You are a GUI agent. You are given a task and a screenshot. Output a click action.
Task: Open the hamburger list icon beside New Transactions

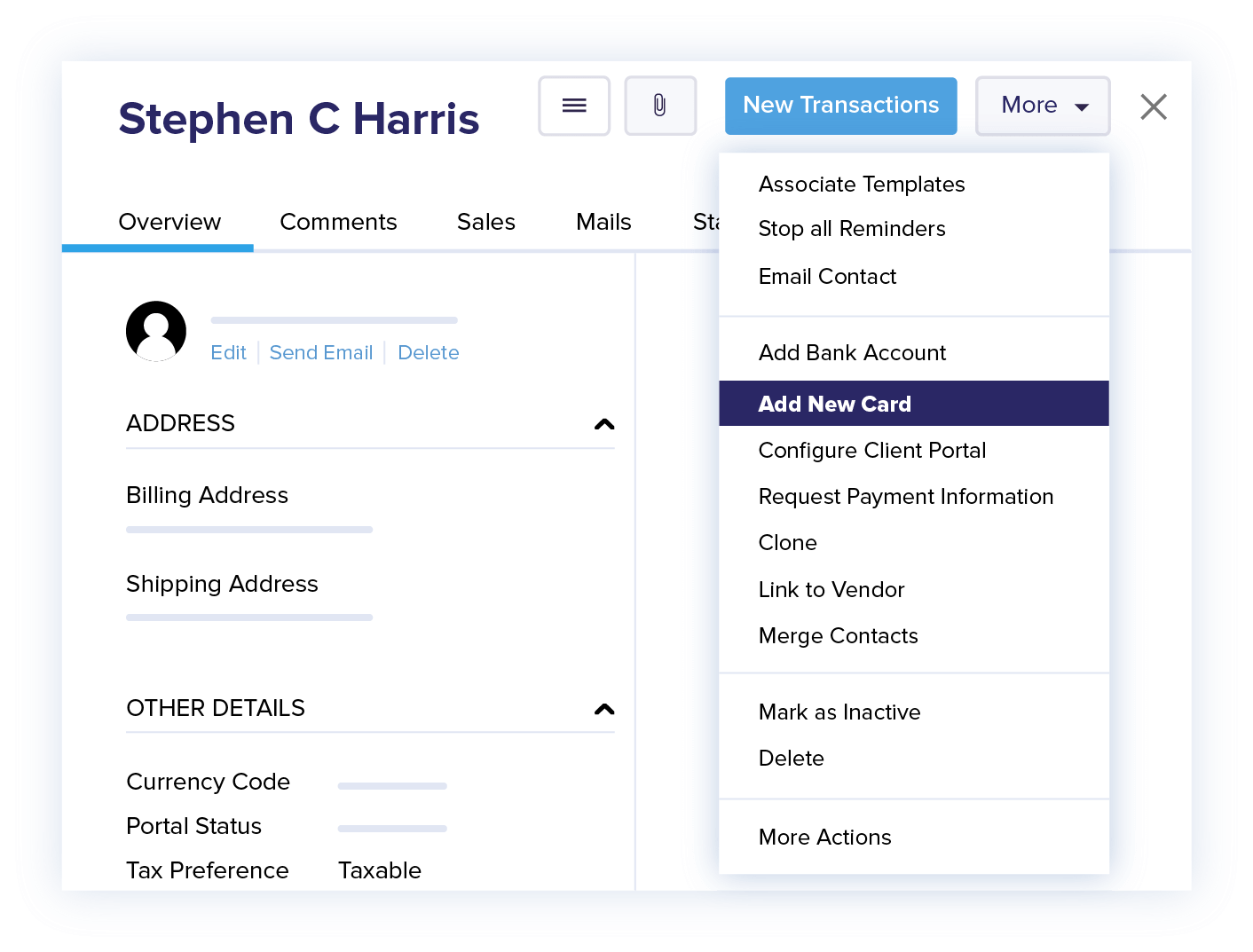[574, 106]
